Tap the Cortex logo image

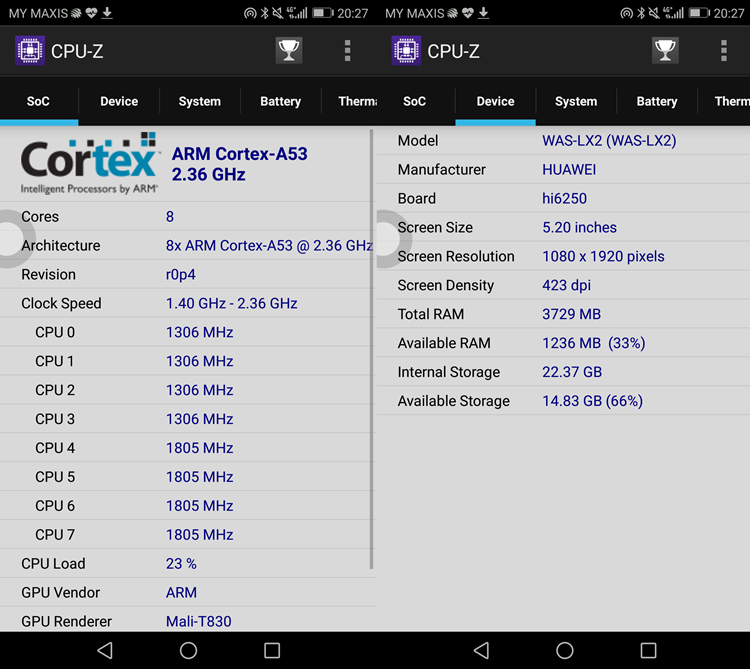(x=88, y=164)
